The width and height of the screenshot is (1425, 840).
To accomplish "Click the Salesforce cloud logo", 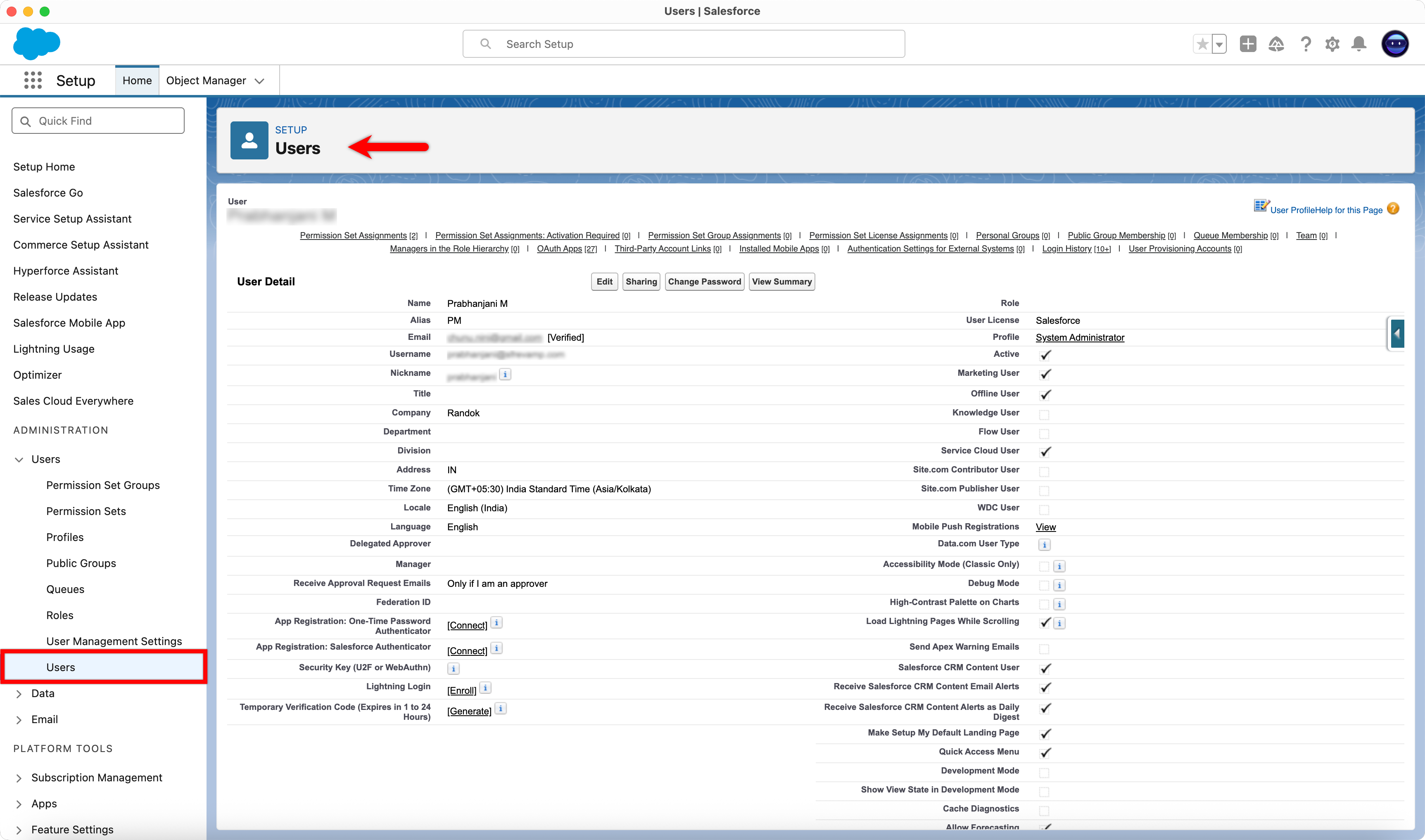I will click(x=36, y=44).
